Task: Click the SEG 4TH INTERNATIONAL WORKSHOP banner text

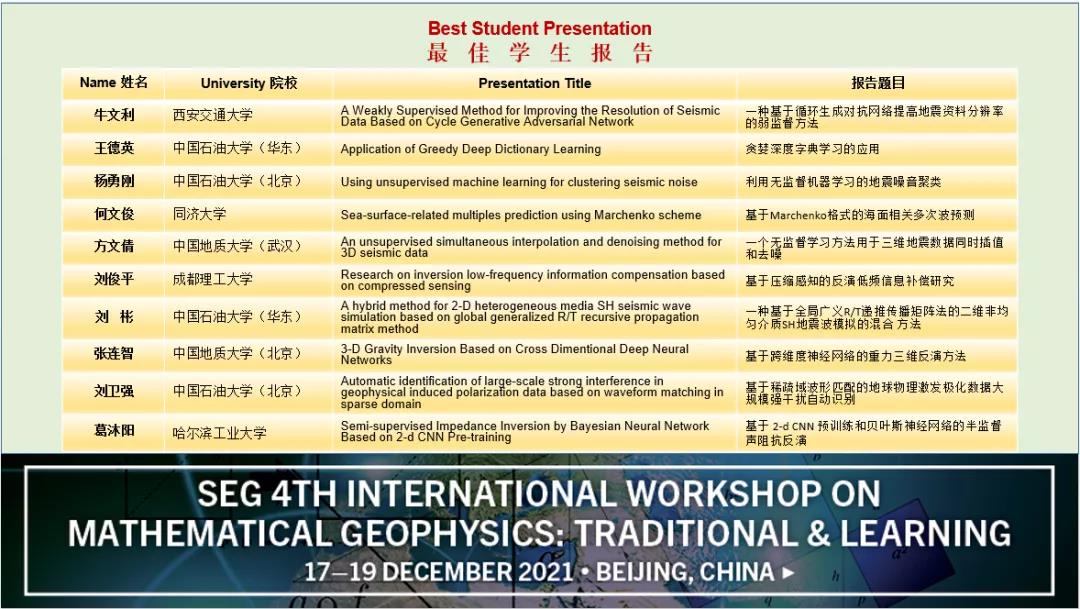Action: (x=539, y=493)
